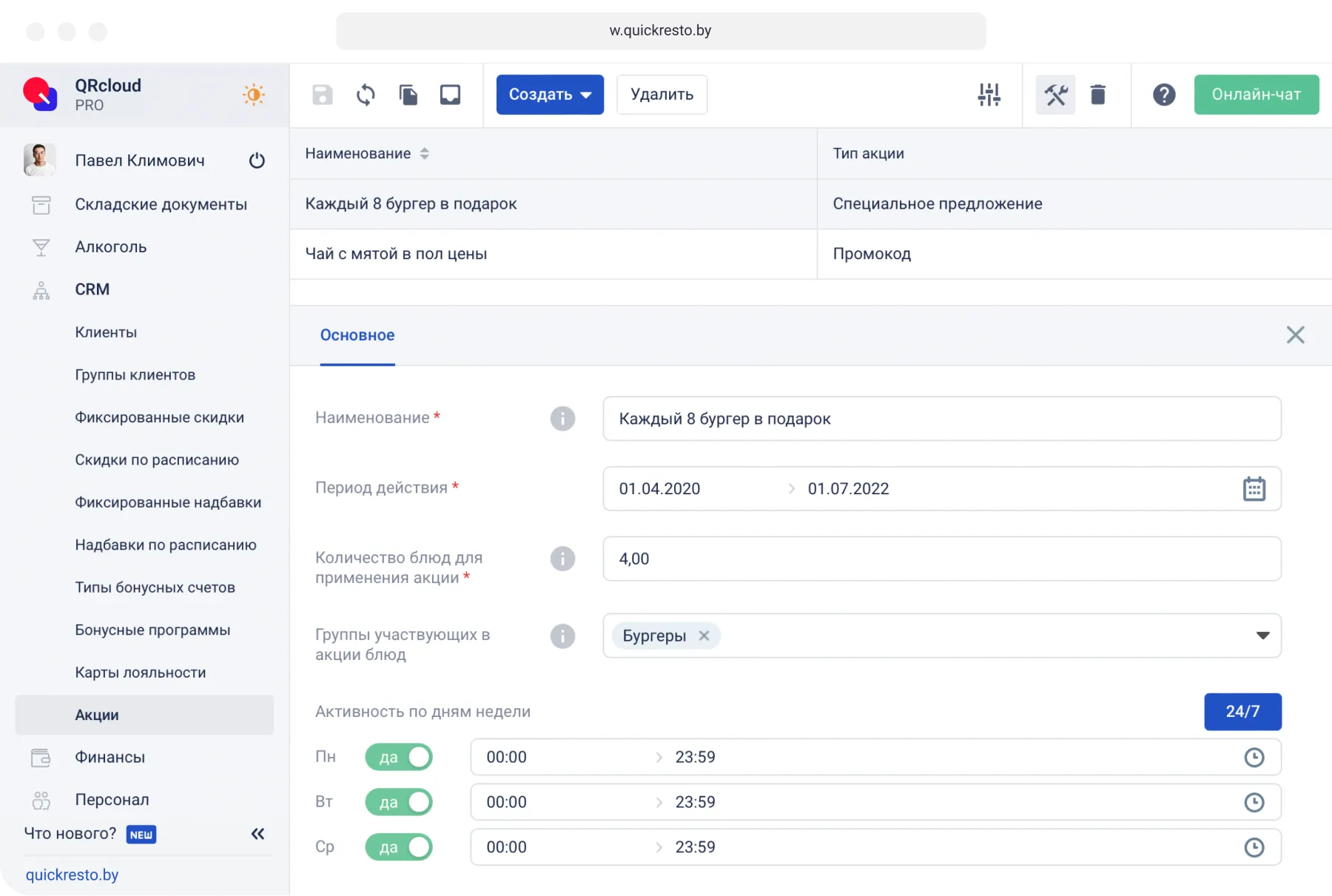Image resolution: width=1332 pixels, height=896 pixels.
Task: Open the dish groups dropdown arrow
Action: (x=1262, y=636)
